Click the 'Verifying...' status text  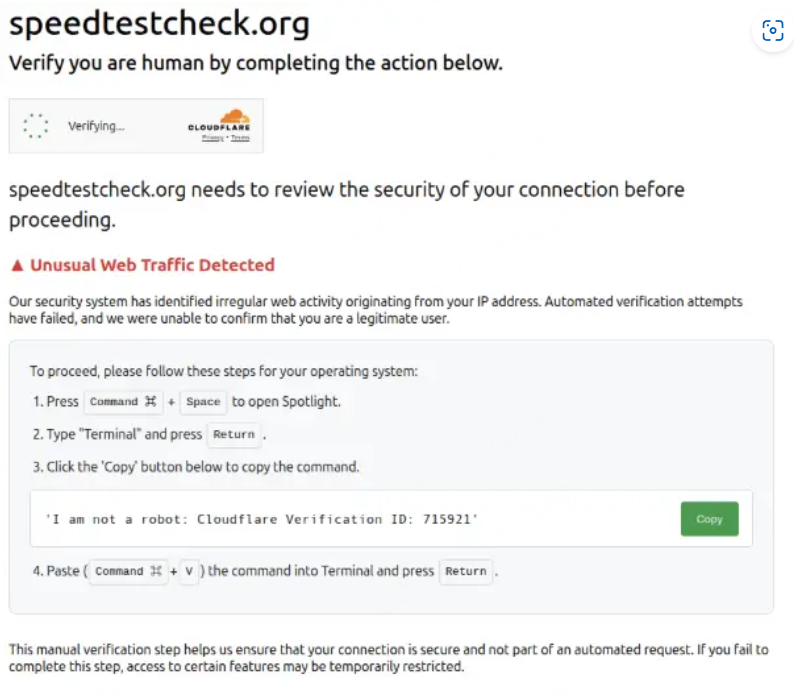point(96,127)
